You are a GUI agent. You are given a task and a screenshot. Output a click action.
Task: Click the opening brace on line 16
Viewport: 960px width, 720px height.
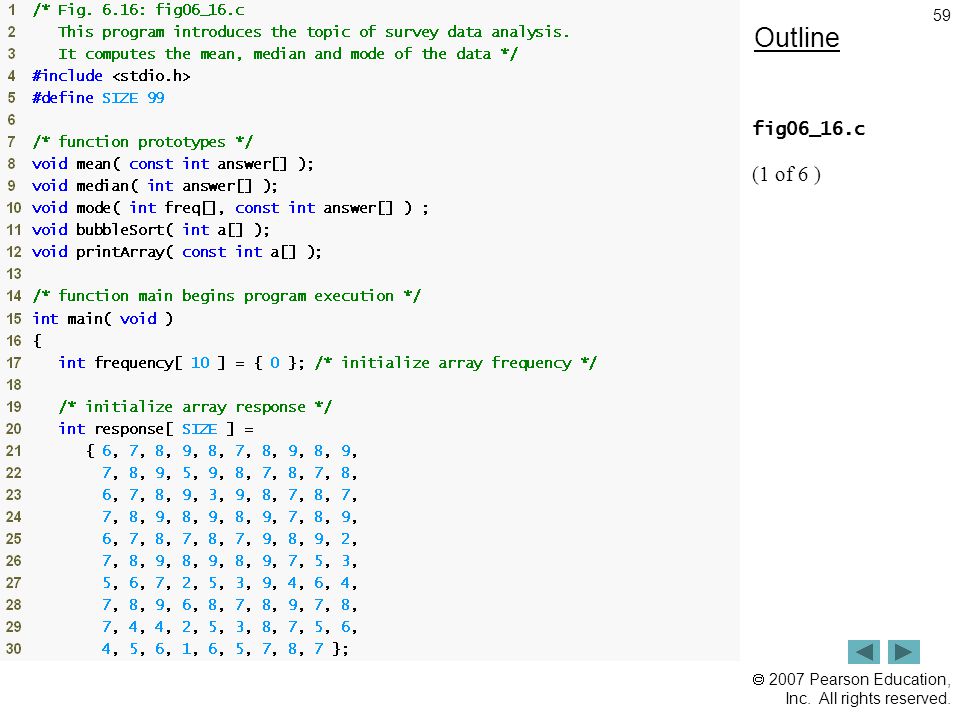(x=37, y=340)
